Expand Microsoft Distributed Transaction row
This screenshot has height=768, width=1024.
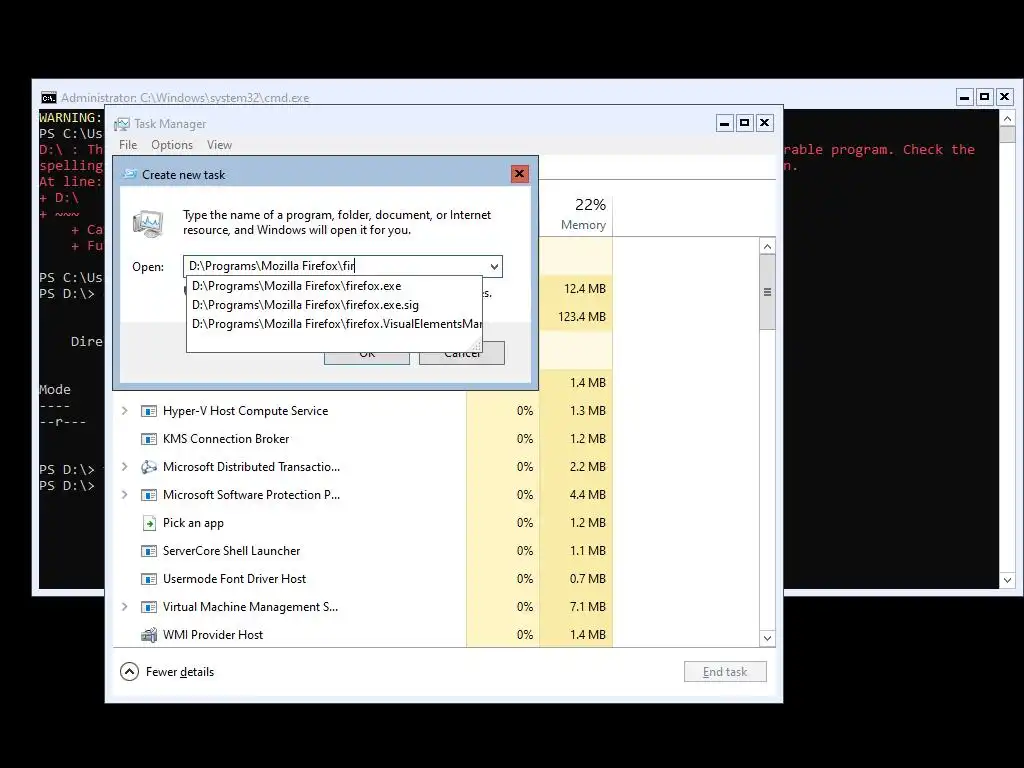coord(125,467)
